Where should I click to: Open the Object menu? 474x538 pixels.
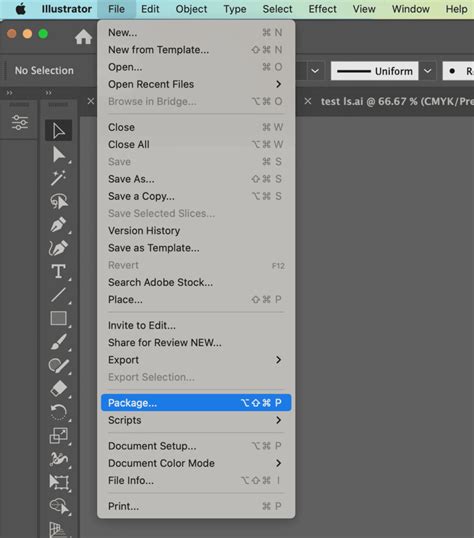tap(191, 9)
